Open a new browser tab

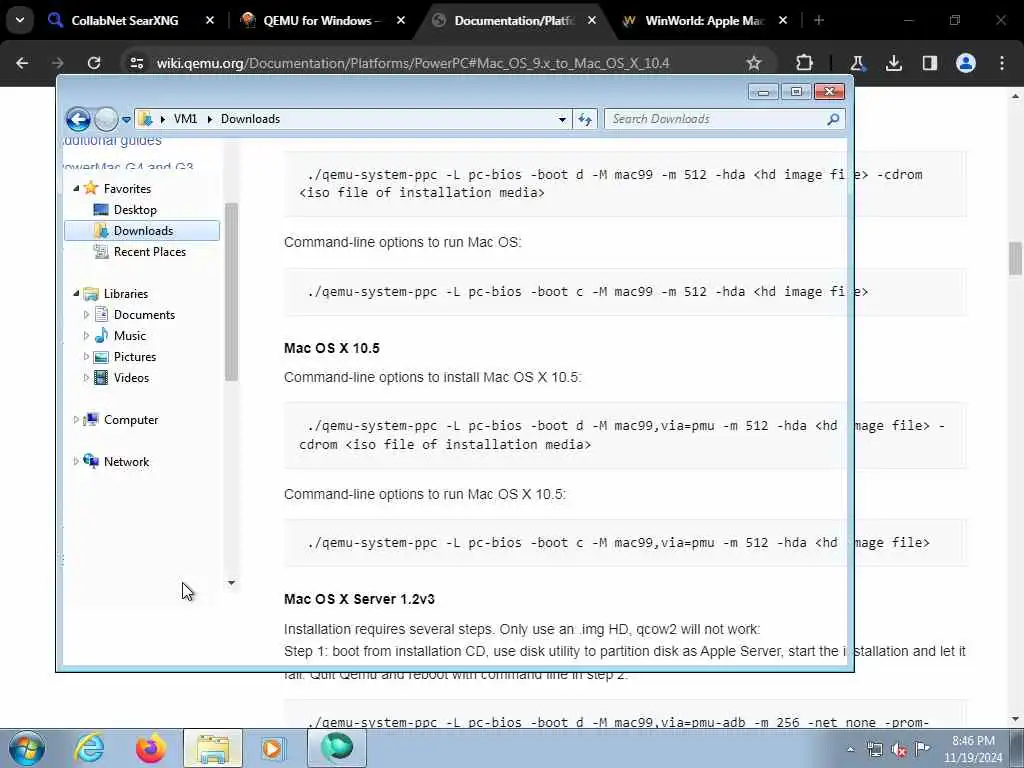[819, 20]
